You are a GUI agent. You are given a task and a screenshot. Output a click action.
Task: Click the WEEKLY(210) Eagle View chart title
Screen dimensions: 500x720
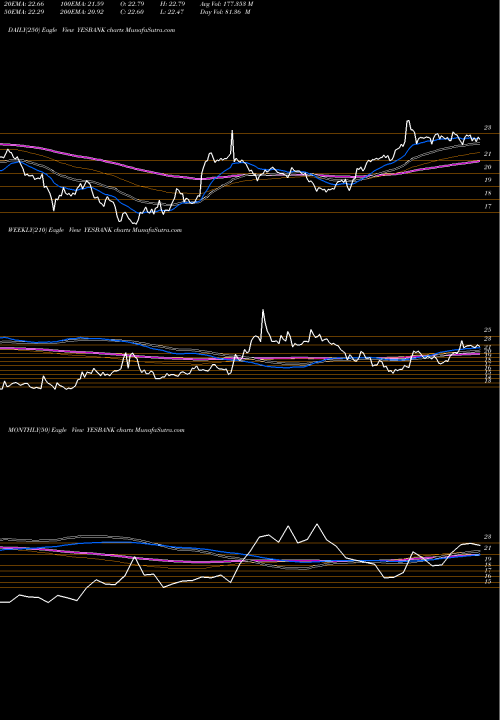tap(95, 230)
